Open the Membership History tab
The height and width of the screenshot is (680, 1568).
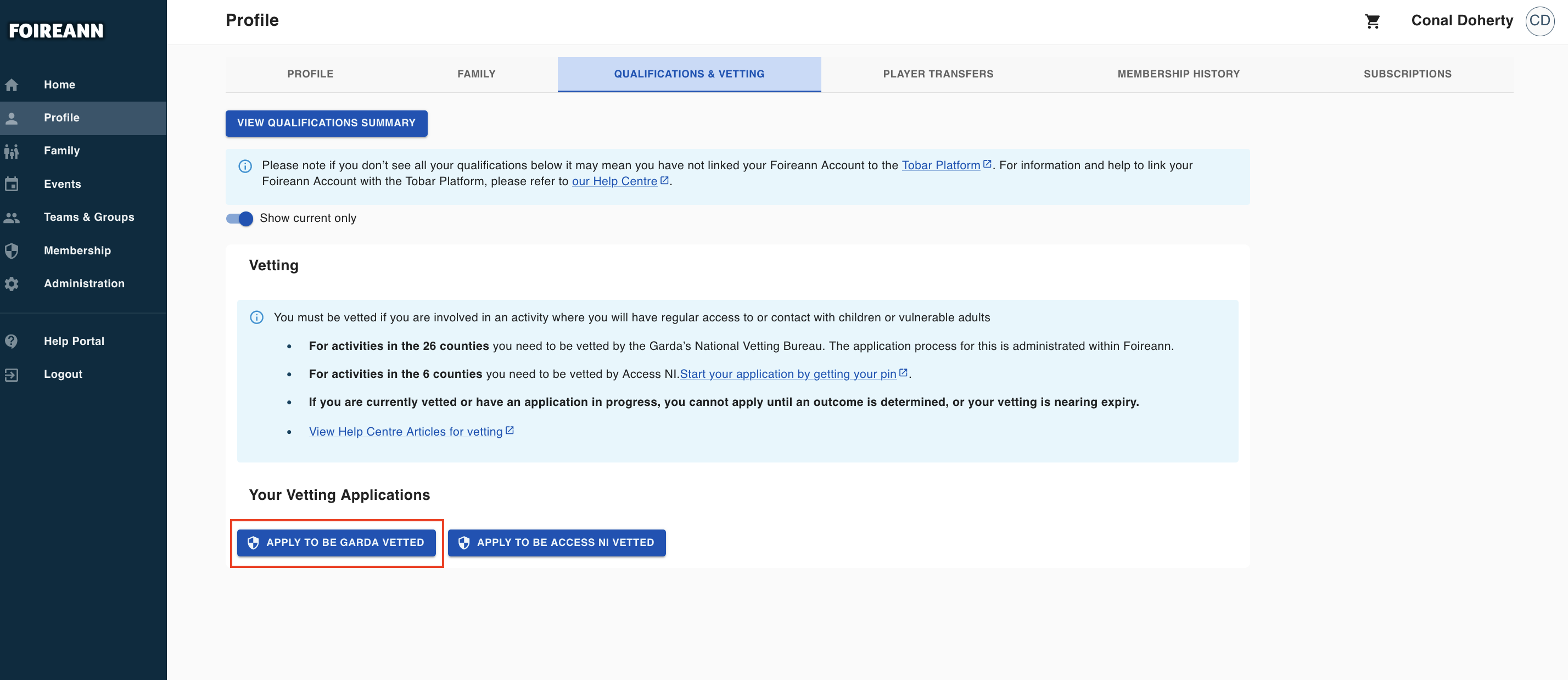1178,74
